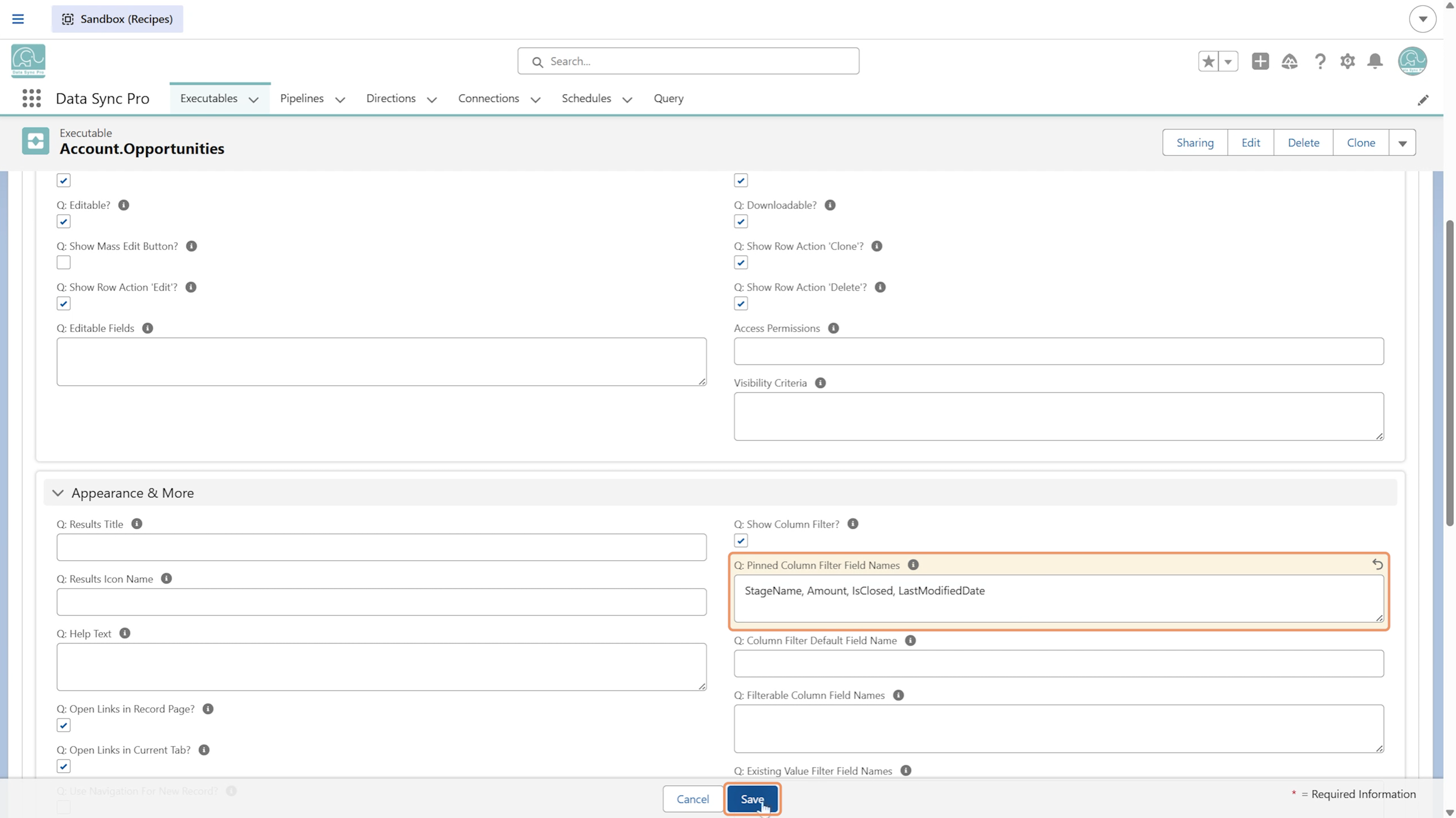The image size is (1456, 818).
Task: Open the App Launcher grid icon
Action: click(32, 98)
